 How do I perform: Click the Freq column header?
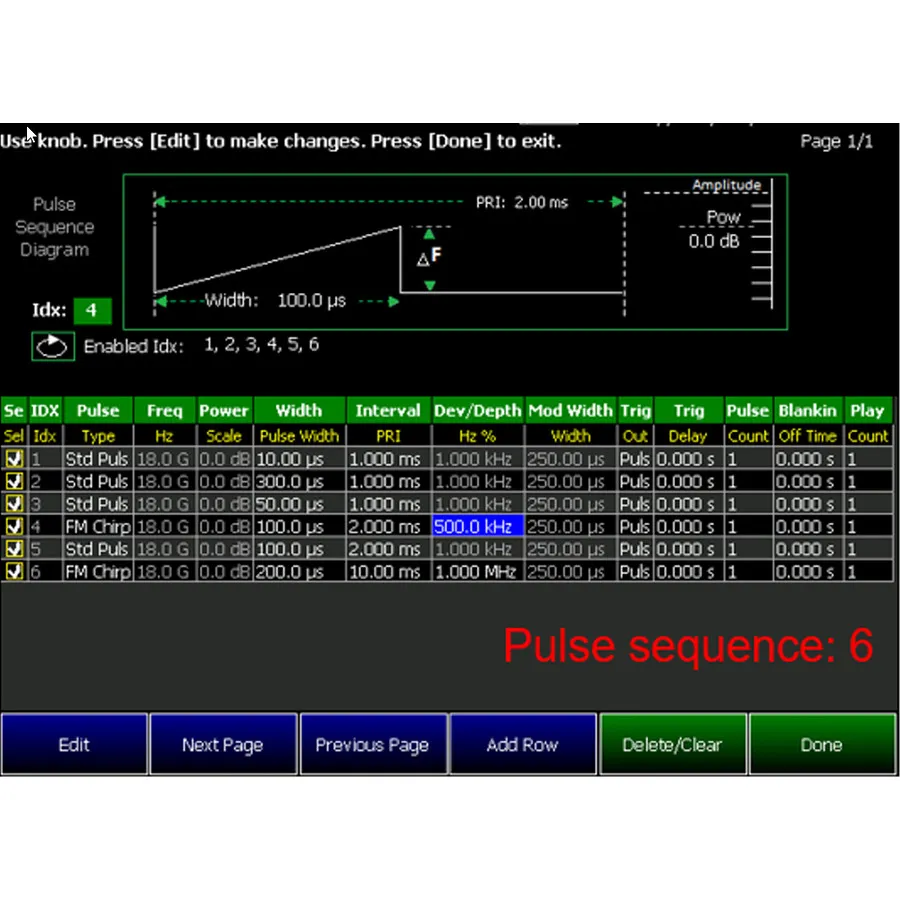pos(164,410)
